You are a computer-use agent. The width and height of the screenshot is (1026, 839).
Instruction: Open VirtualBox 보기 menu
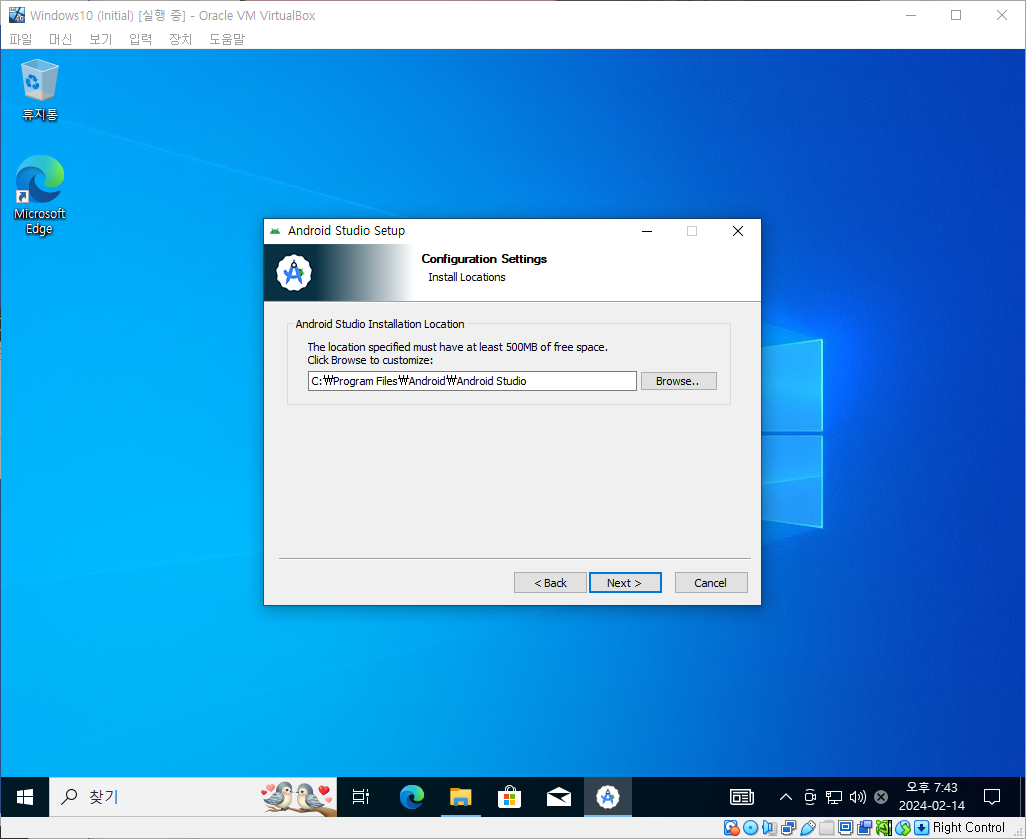(x=101, y=39)
